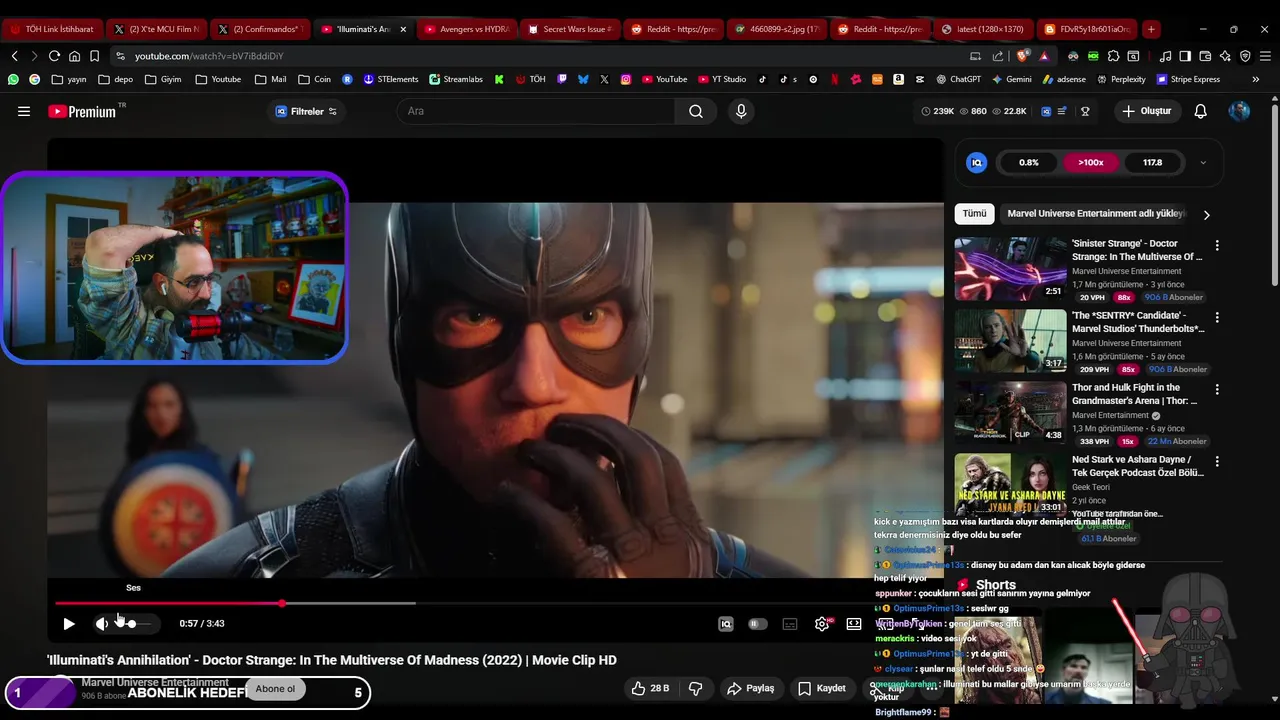The image size is (1280, 720).
Task: Switch player to theater mode
Action: click(x=854, y=624)
